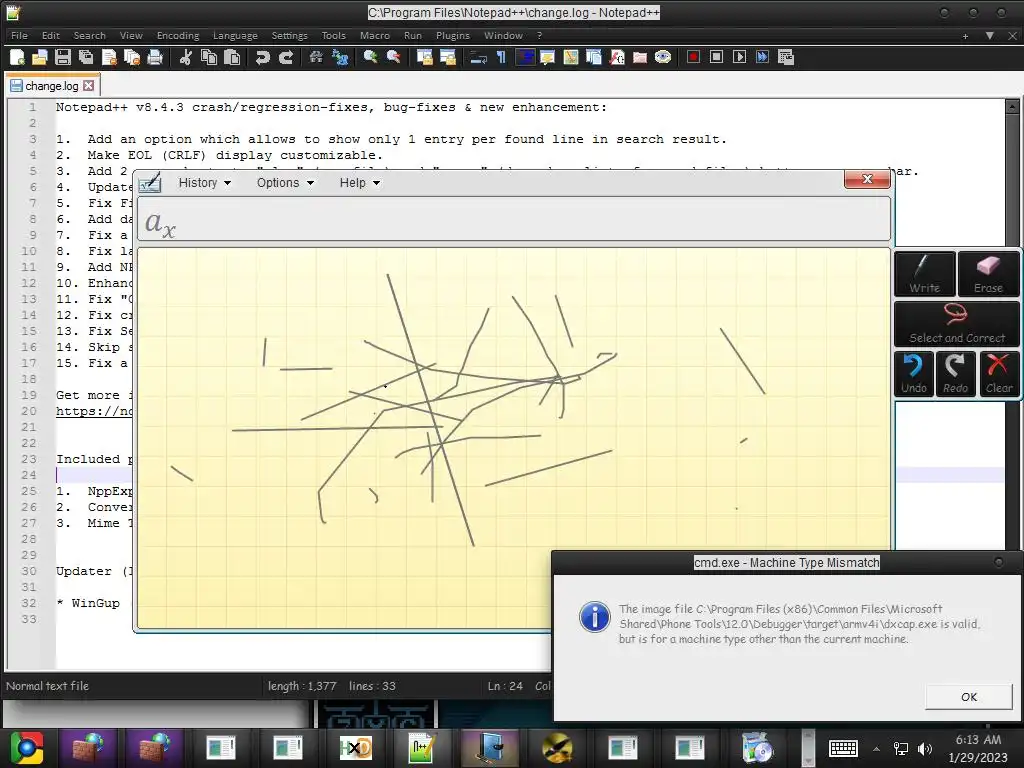Open the touch keyboard from taskbar
This screenshot has width=1024, height=768.
point(843,748)
